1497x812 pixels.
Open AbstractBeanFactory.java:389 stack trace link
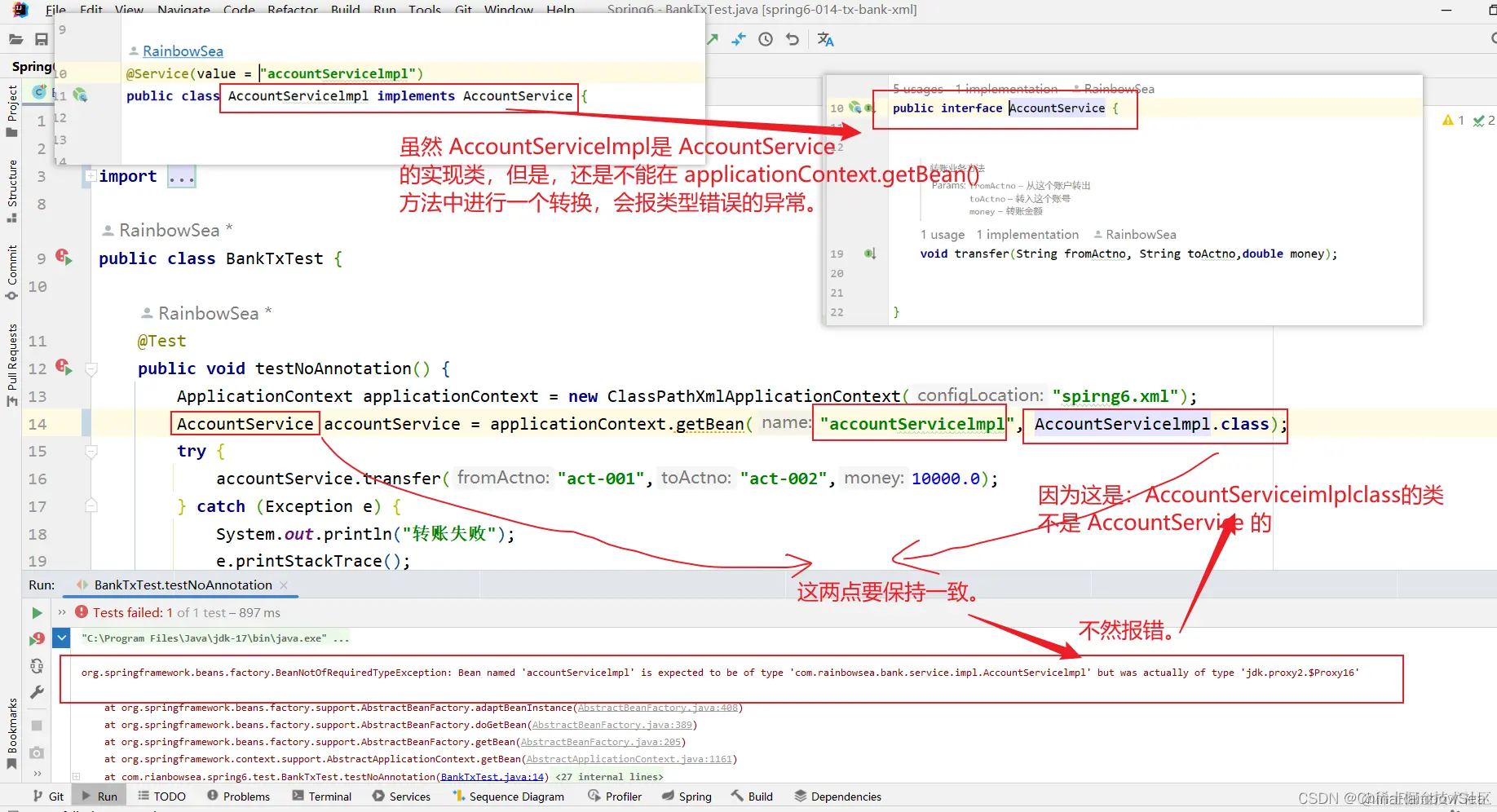(x=612, y=725)
